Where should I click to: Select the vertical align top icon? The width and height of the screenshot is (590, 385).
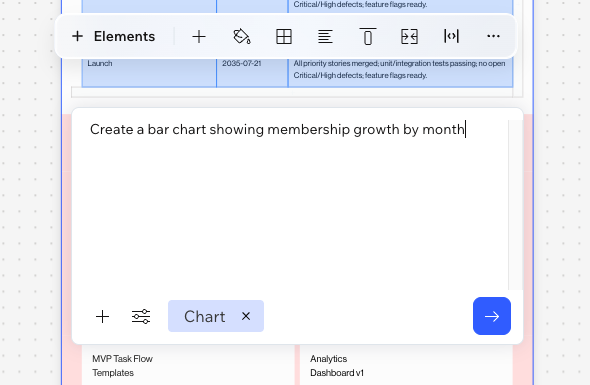point(368,37)
